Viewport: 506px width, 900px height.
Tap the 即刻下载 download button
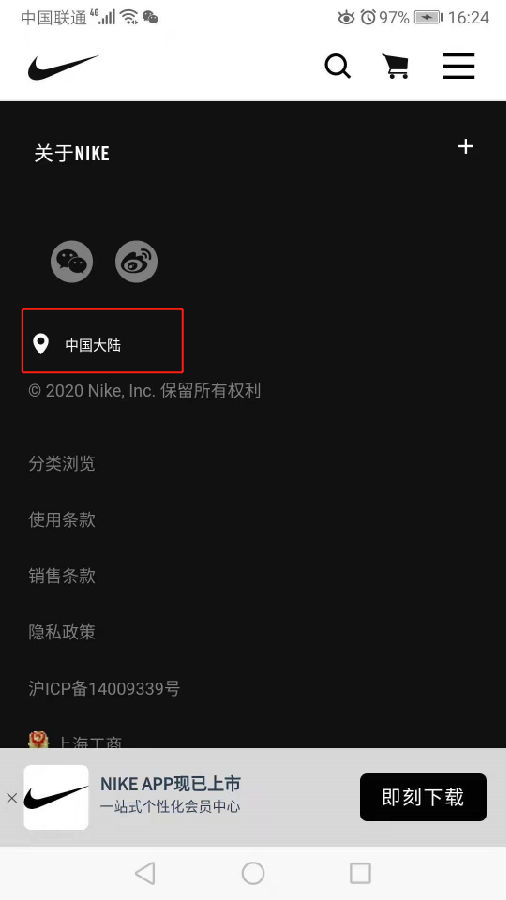click(423, 797)
